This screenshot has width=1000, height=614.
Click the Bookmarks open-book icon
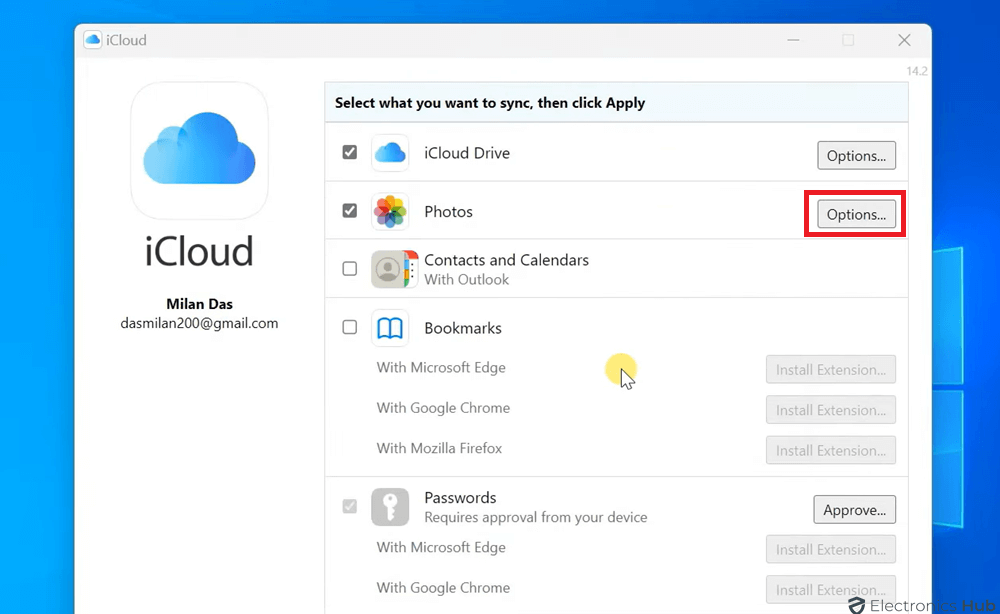pos(390,328)
